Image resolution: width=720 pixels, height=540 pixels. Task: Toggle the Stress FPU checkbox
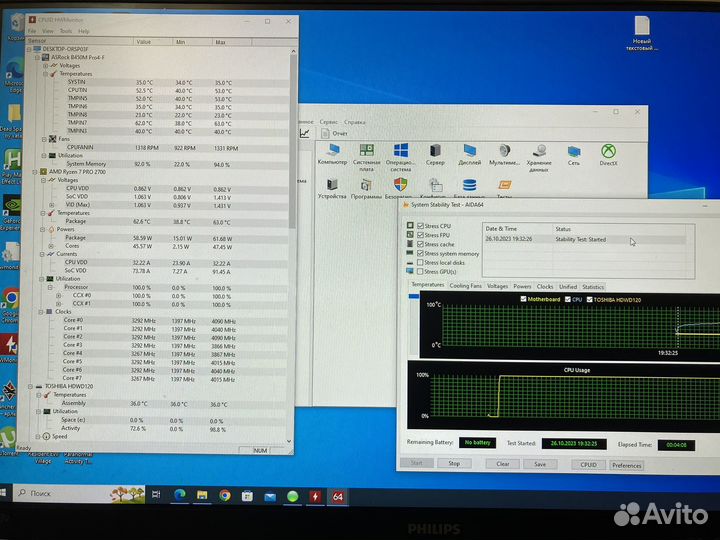[420, 235]
